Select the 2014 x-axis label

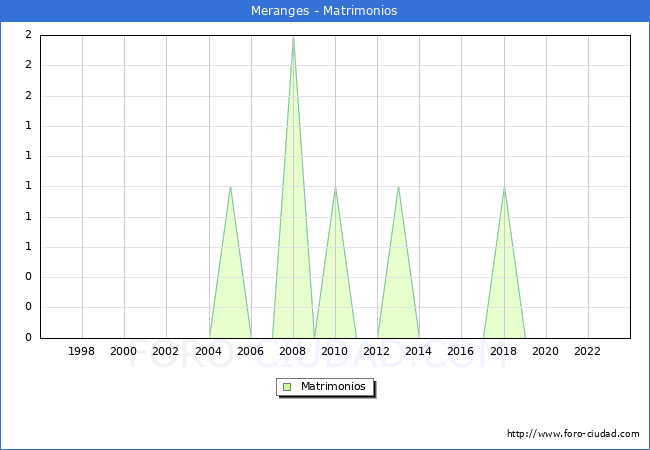[x=419, y=351]
